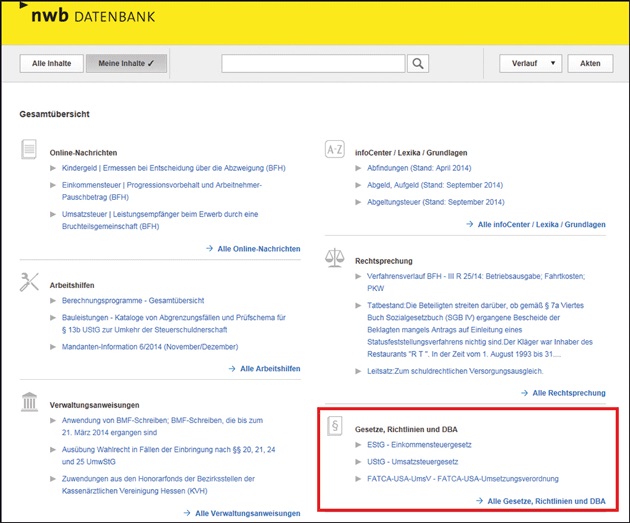630x523 pixels.
Task: Click the magnifier search button
Action: click(417, 63)
